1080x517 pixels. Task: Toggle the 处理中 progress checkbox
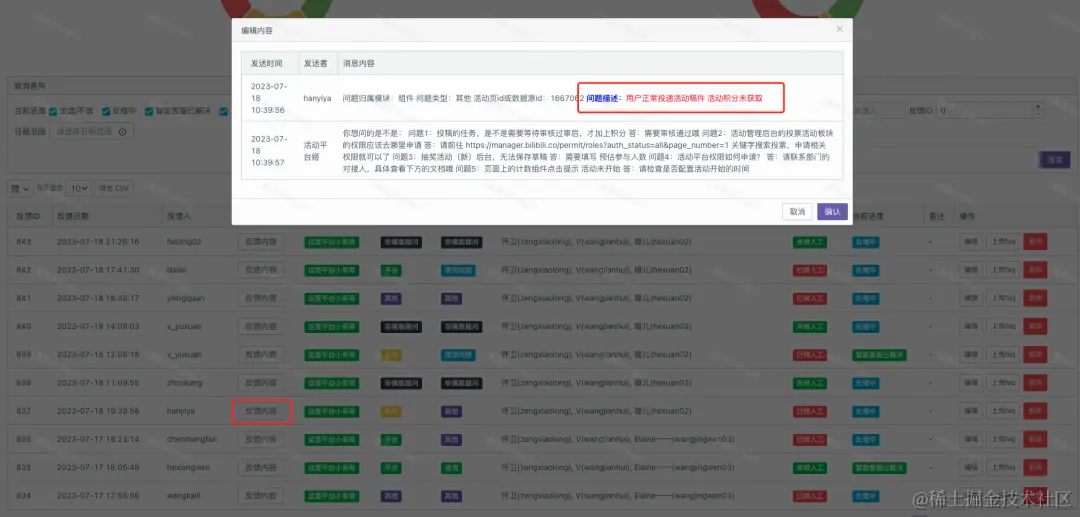106,111
